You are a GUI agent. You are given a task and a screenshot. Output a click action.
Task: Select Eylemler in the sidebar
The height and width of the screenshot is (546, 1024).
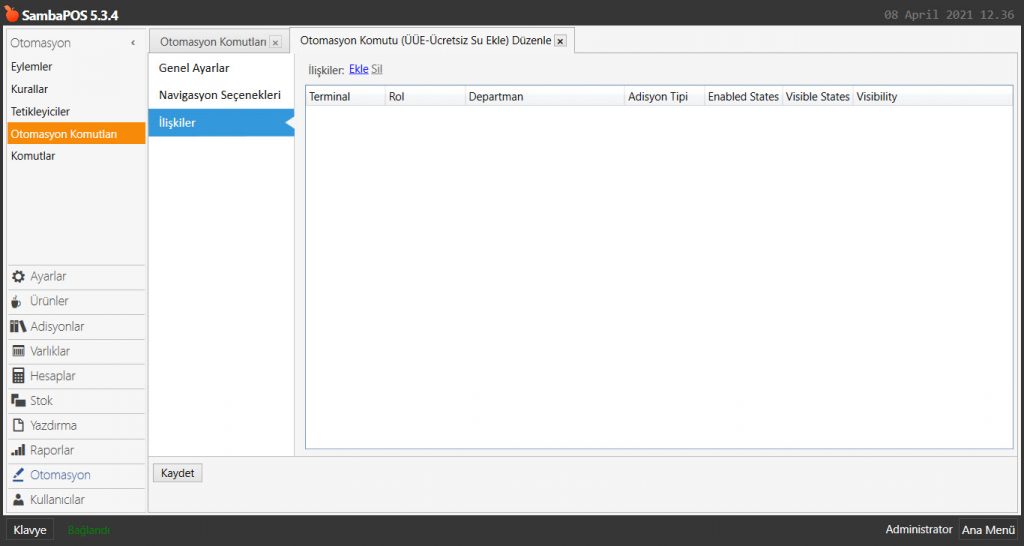point(32,67)
